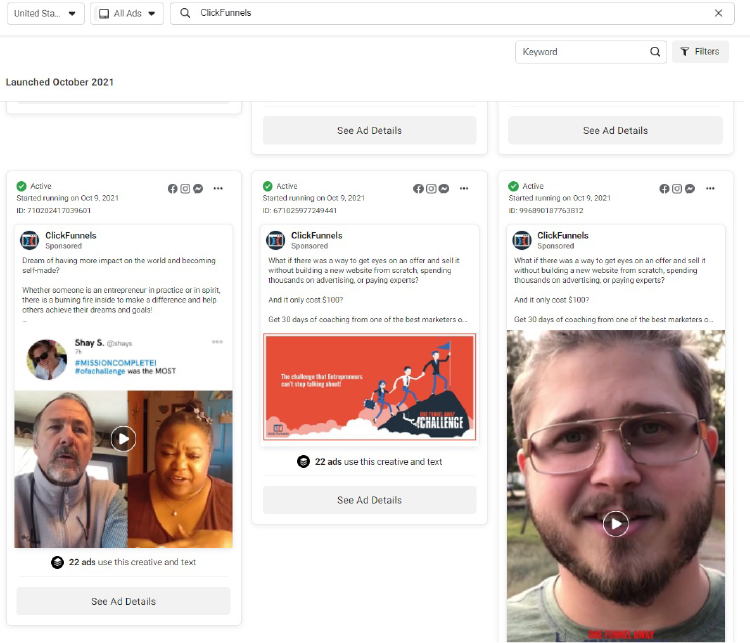The width and height of the screenshot is (750, 643).
Task: Click 'Dream of having more impact' ad text
Action: coord(119,266)
